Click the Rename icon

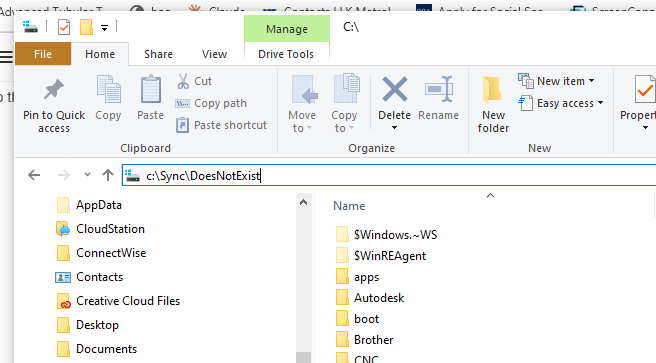click(x=438, y=89)
